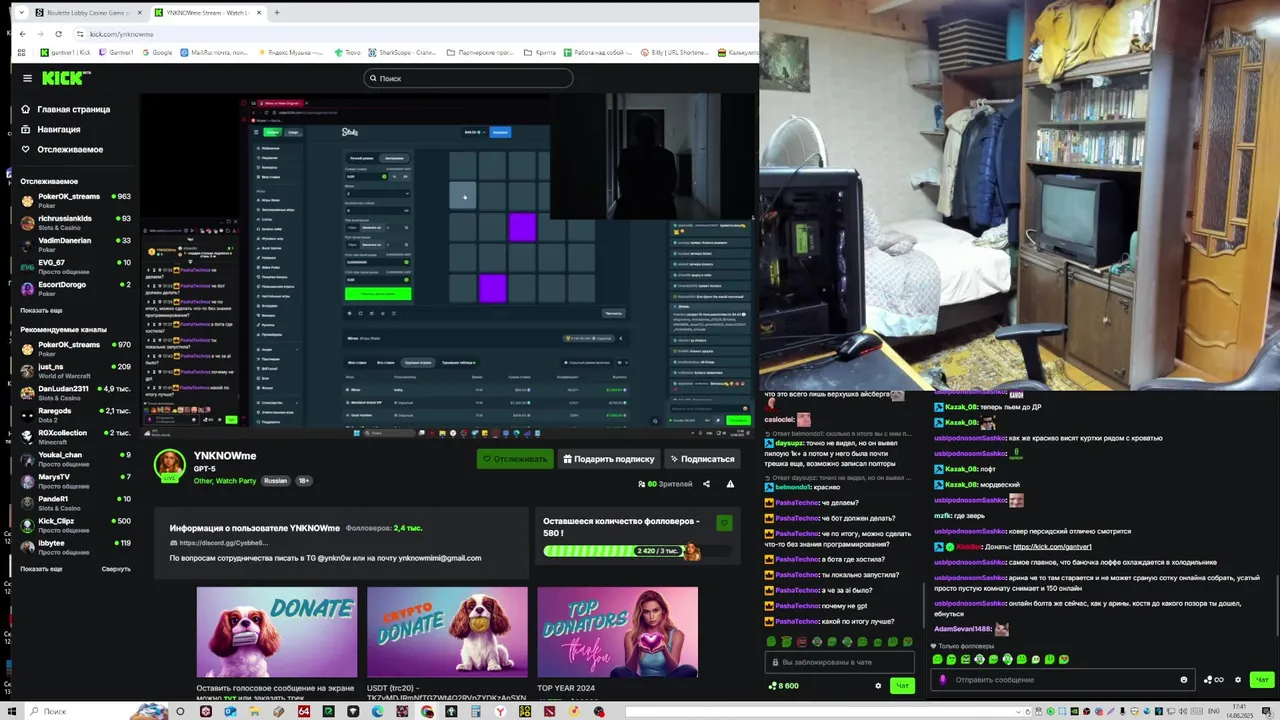Switch to YNKNOWme Stream browser tab

[208, 13]
